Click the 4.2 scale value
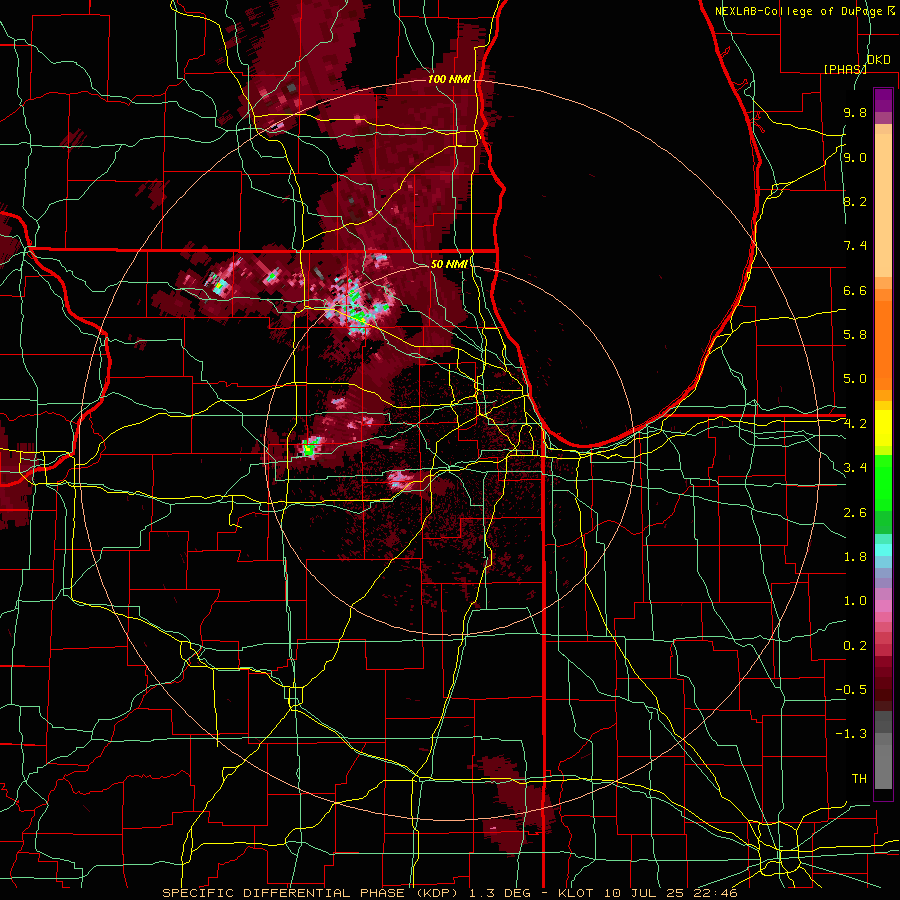This screenshot has width=900, height=900. (855, 424)
